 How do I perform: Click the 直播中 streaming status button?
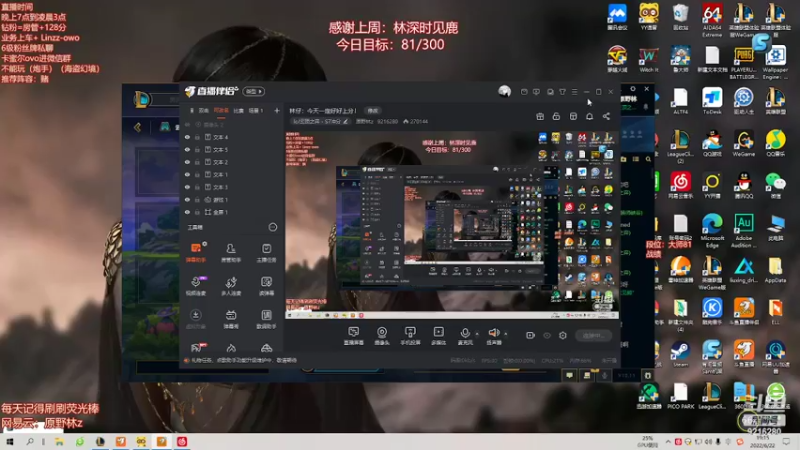pos(593,335)
